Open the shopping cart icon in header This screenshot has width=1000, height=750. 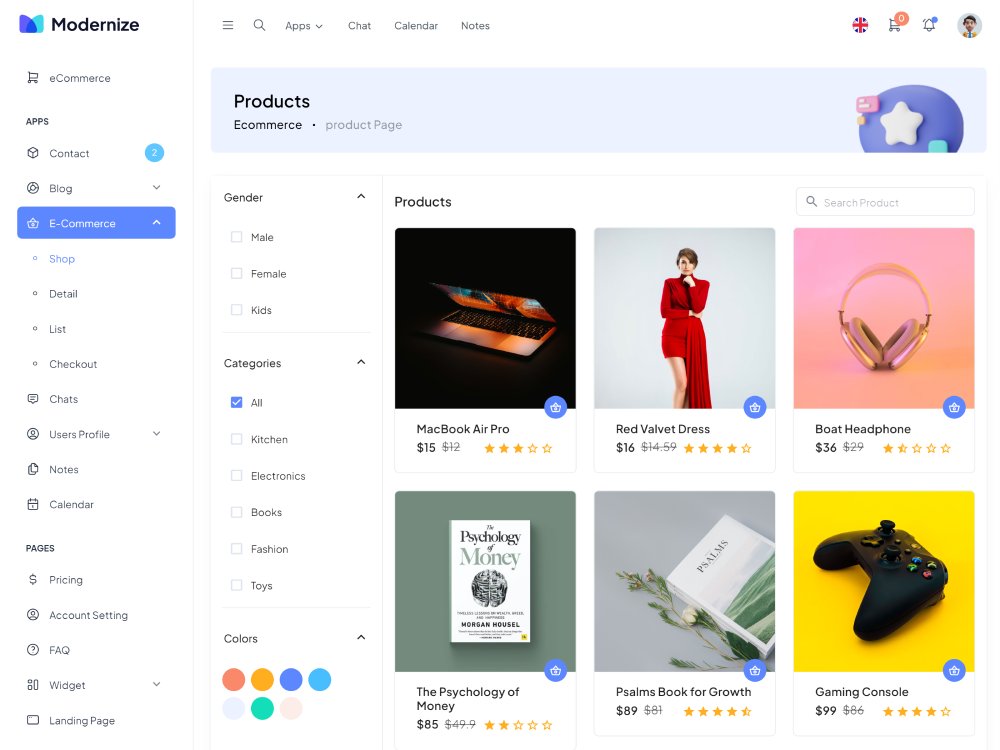[x=894, y=26]
